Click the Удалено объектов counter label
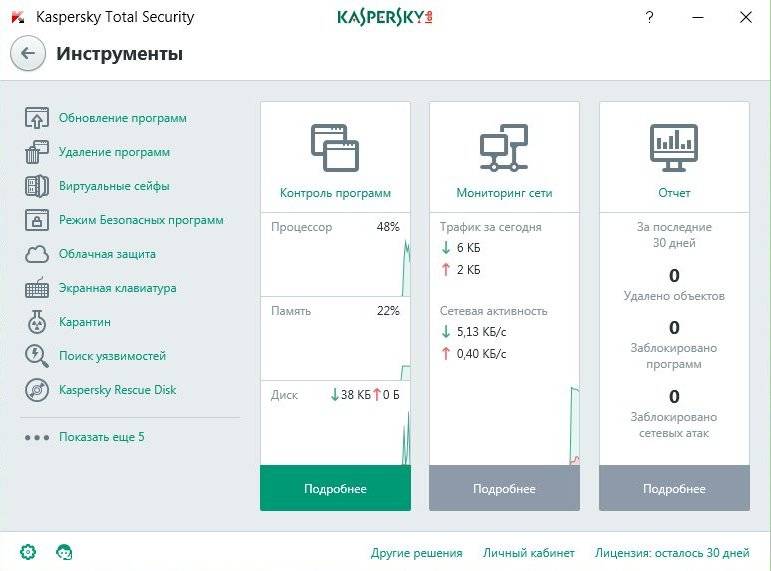This screenshot has width=771, height=571. [674, 296]
